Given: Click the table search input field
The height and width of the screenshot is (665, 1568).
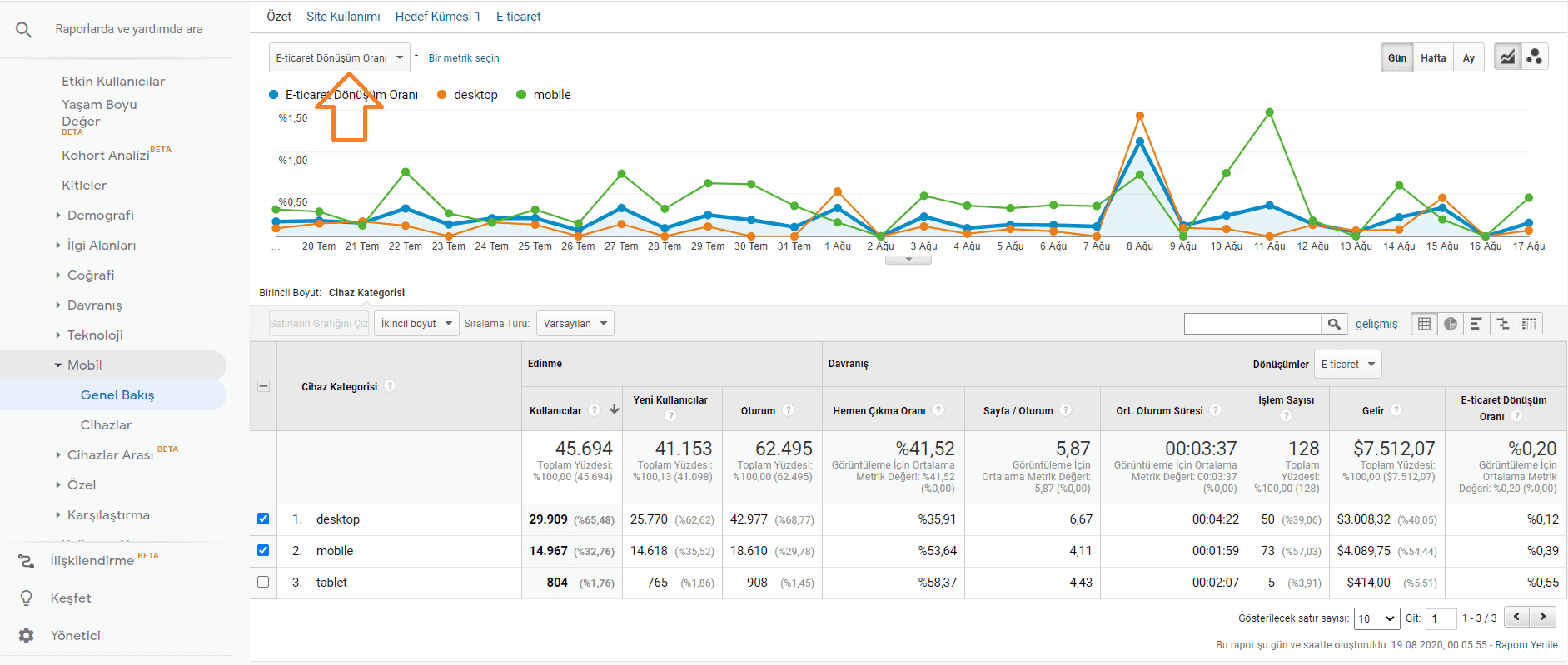Looking at the screenshot, I should click(x=1252, y=324).
